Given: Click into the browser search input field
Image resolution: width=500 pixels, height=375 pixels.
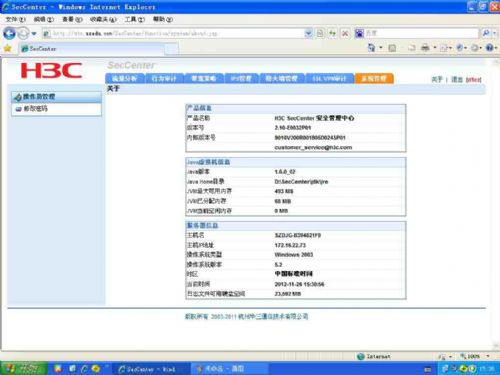Looking at the screenshot, I should pos(421,33).
